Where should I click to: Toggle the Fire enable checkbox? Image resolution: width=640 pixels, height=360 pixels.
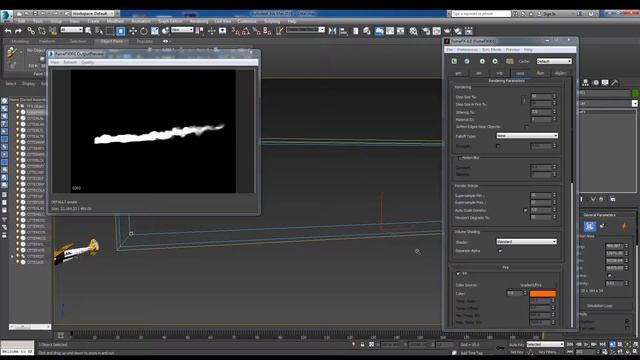458,273
